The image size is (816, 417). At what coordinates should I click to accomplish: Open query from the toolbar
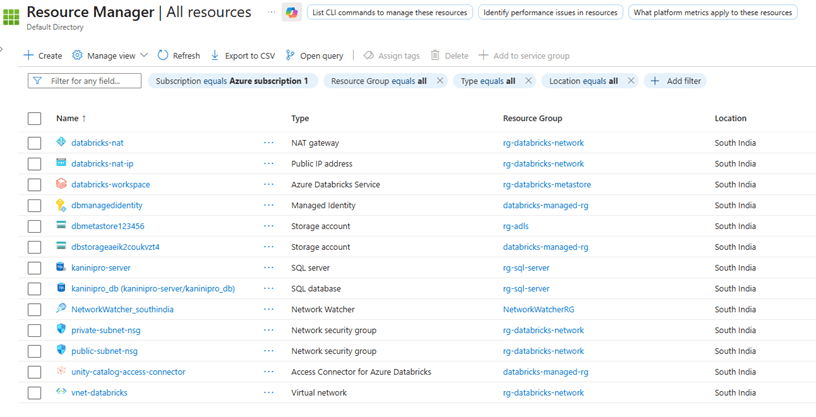pos(314,56)
